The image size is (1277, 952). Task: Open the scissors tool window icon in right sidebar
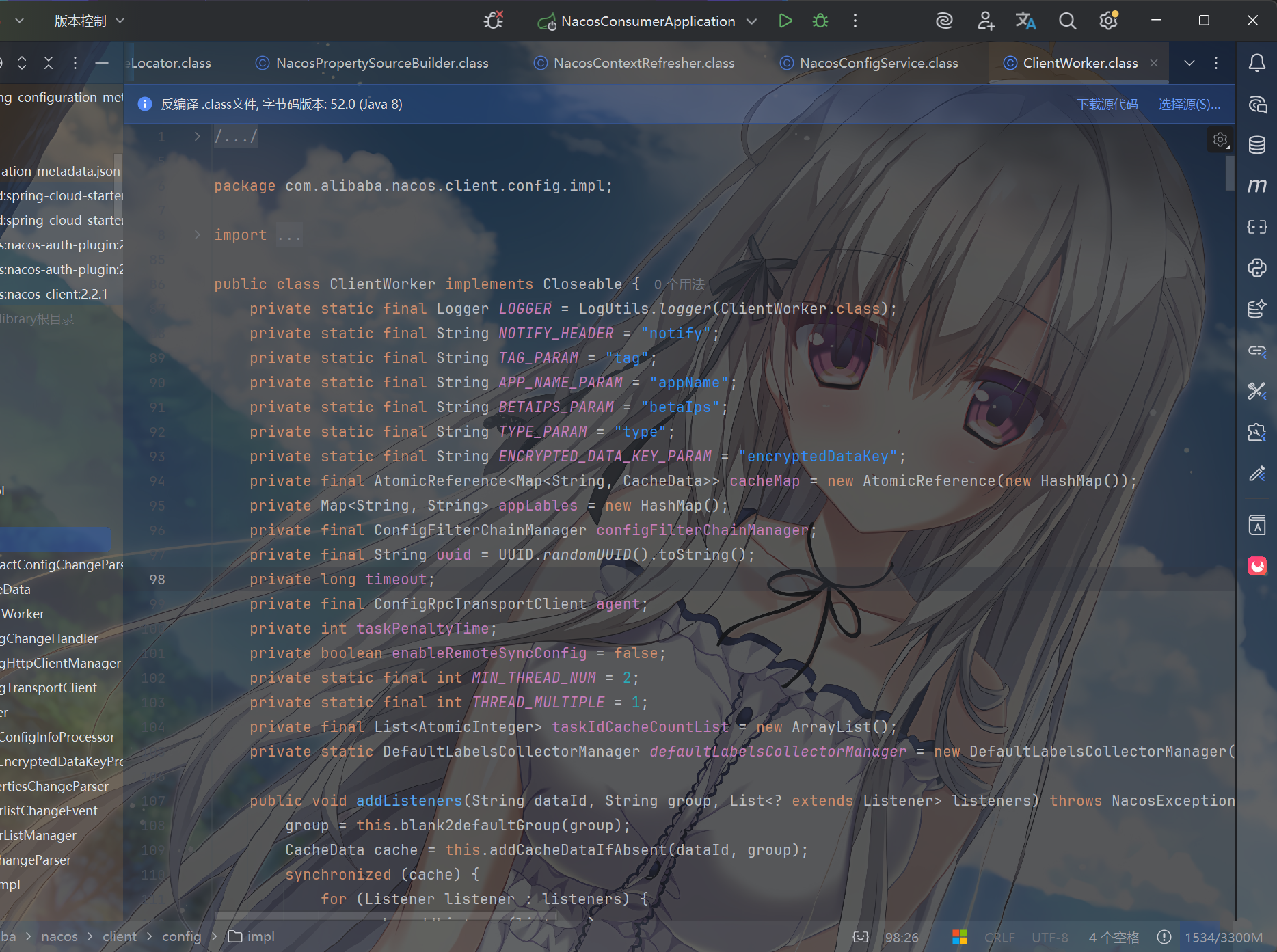1256,391
